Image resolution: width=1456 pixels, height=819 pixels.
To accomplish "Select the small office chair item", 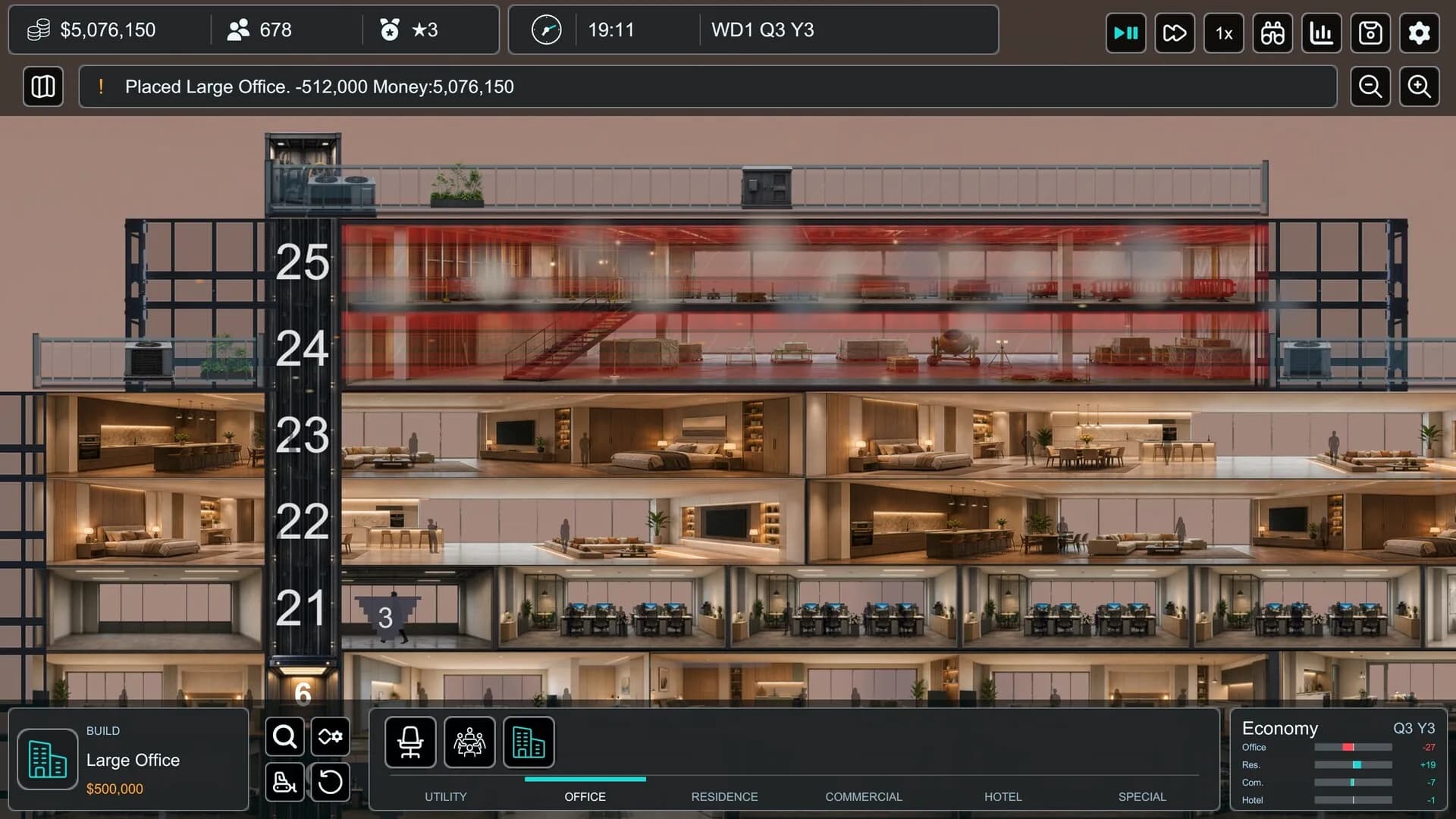I will (410, 742).
